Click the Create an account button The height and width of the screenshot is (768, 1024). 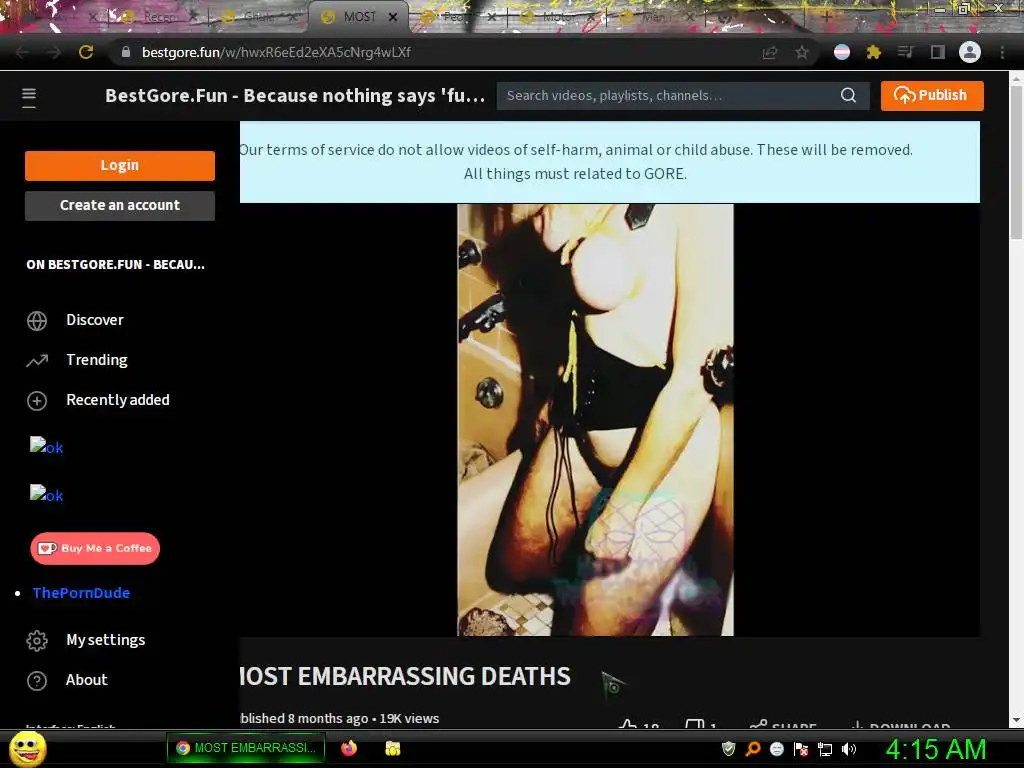click(x=120, y=205)
